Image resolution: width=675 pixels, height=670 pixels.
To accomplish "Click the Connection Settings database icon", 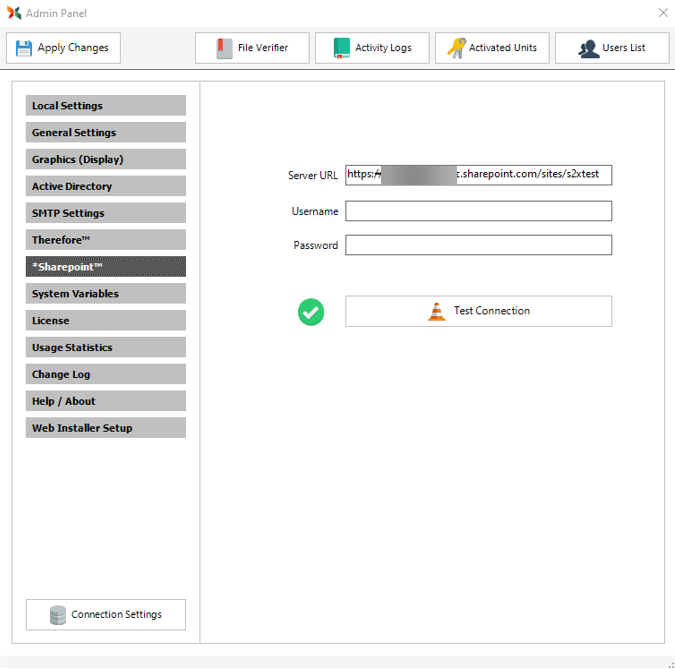I will 58,615.
